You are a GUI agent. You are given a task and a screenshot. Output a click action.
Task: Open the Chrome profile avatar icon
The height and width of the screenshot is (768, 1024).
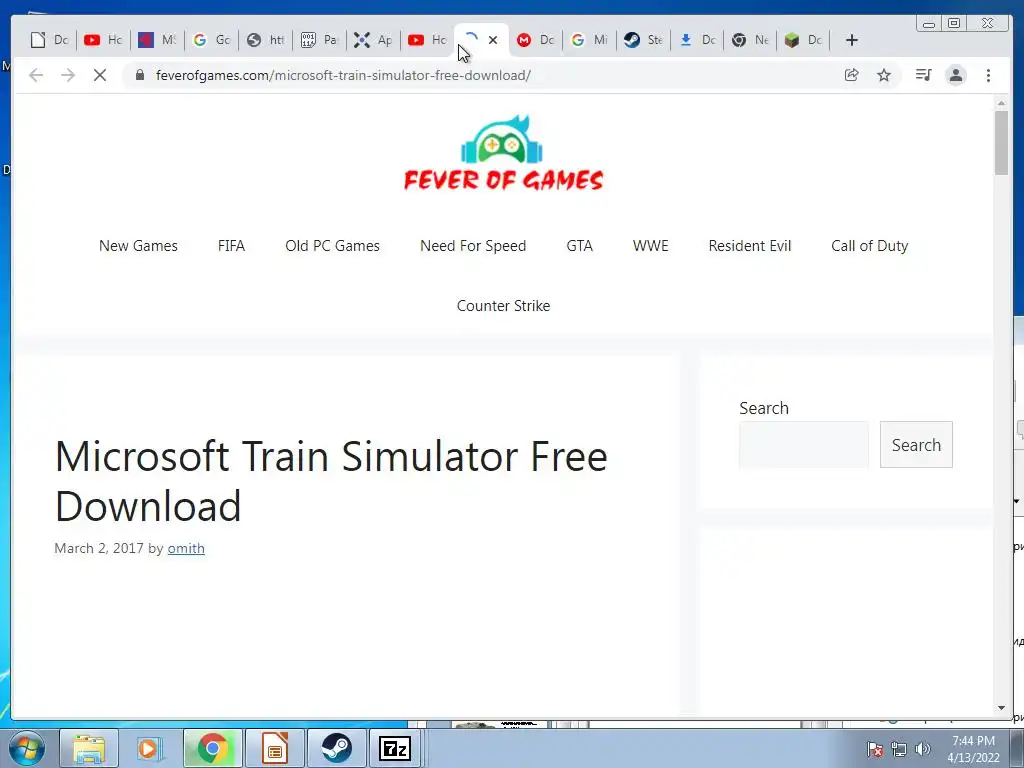tap(956, 75)
